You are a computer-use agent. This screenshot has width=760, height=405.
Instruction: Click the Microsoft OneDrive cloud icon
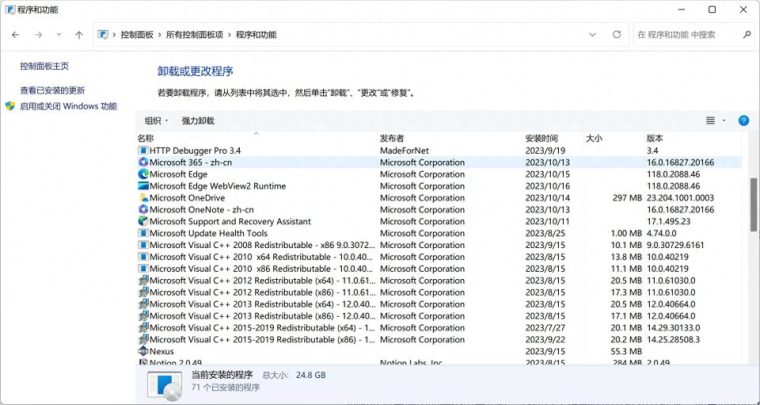coord(143,198)
